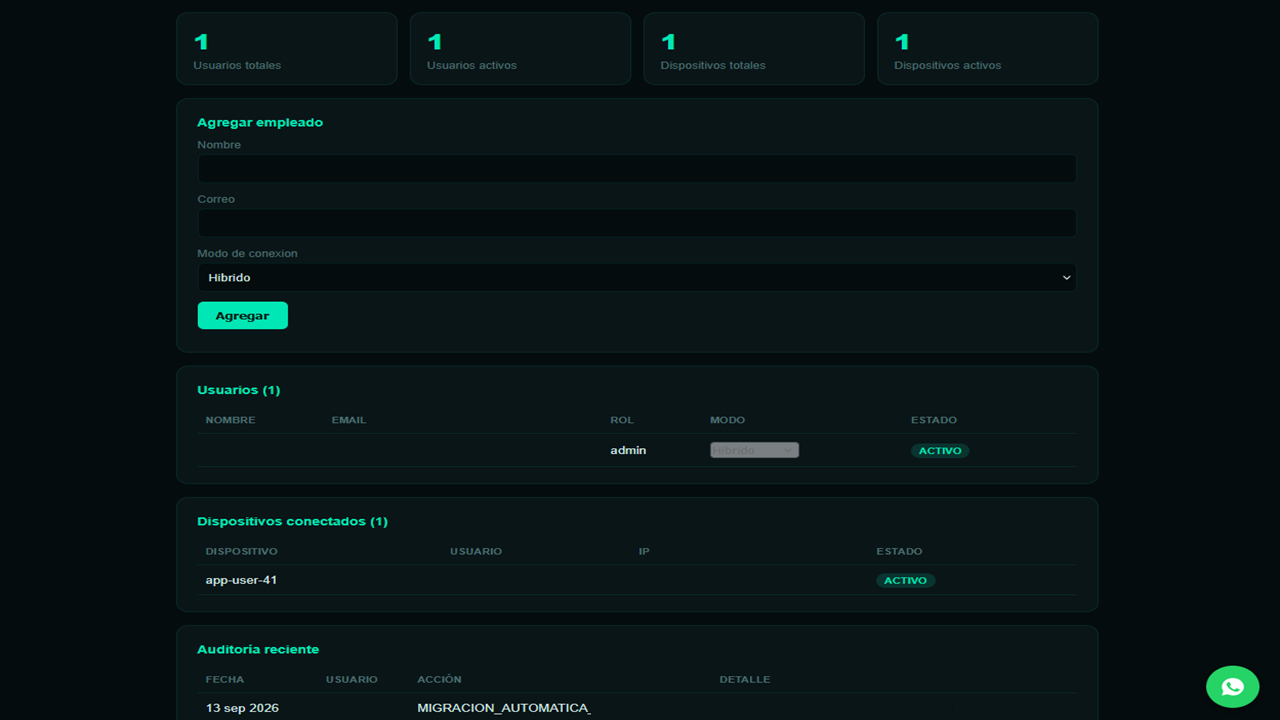Select the app-user-41 device name
This screenshot has height=720, width=1280.
[x=241, y=580]
